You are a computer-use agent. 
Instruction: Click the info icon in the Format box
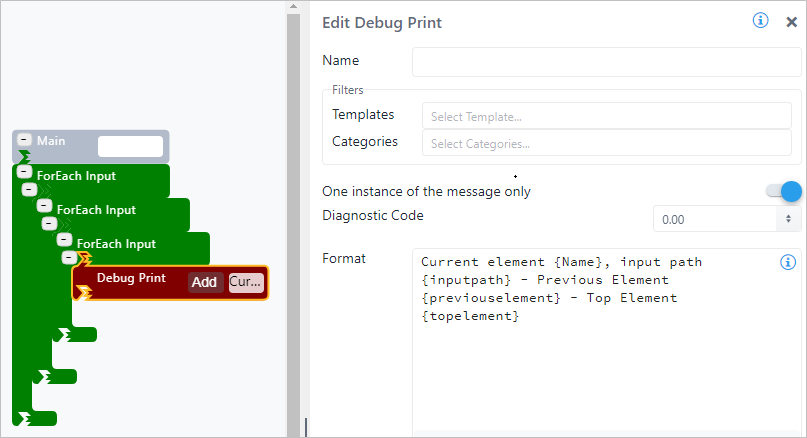pos(787,262)
